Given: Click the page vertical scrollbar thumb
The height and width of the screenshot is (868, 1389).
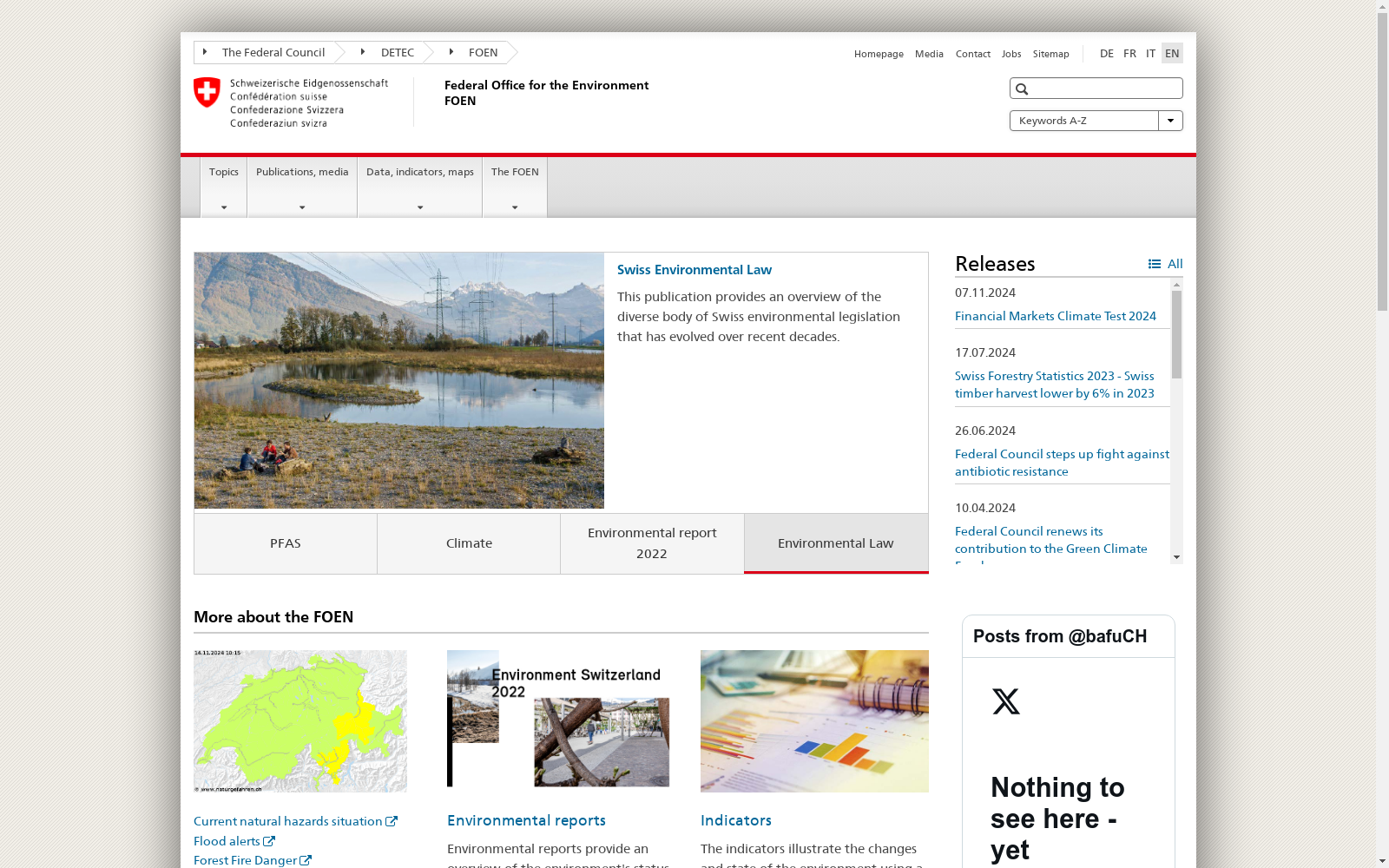Looking at the screenshot, I should tap(1382, 162).
